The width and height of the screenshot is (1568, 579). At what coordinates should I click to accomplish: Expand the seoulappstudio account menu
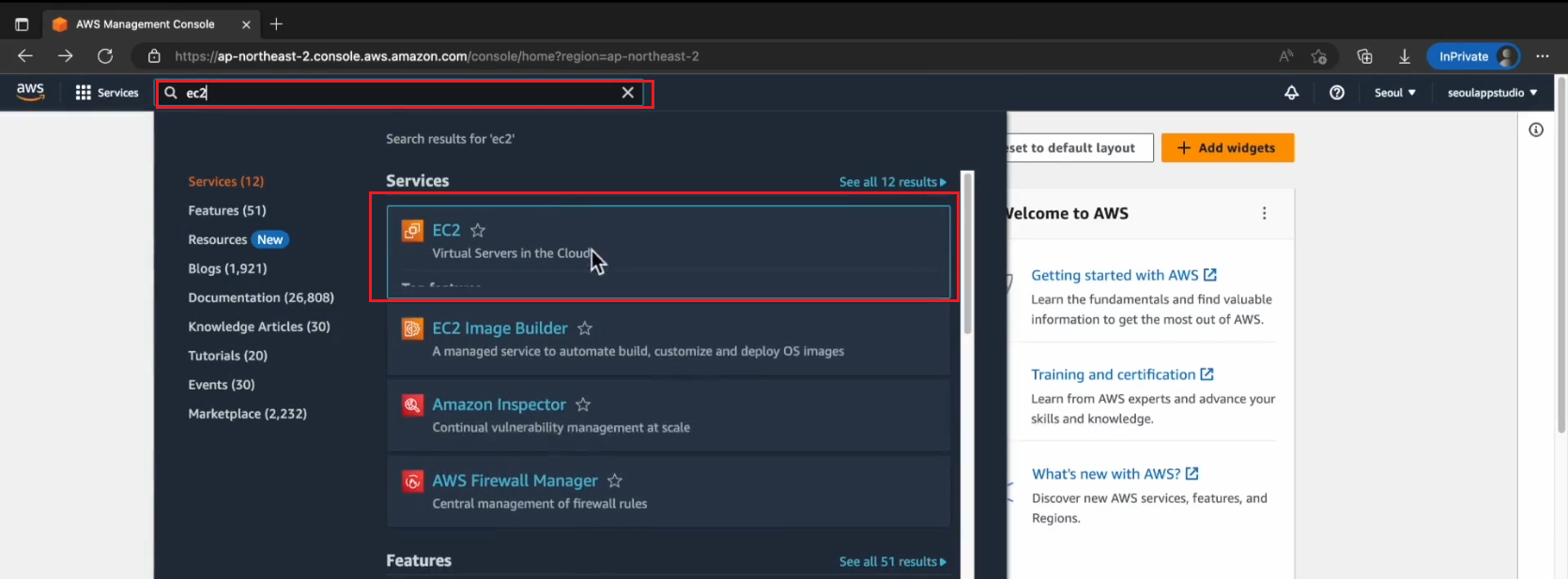click(1492, 93)
